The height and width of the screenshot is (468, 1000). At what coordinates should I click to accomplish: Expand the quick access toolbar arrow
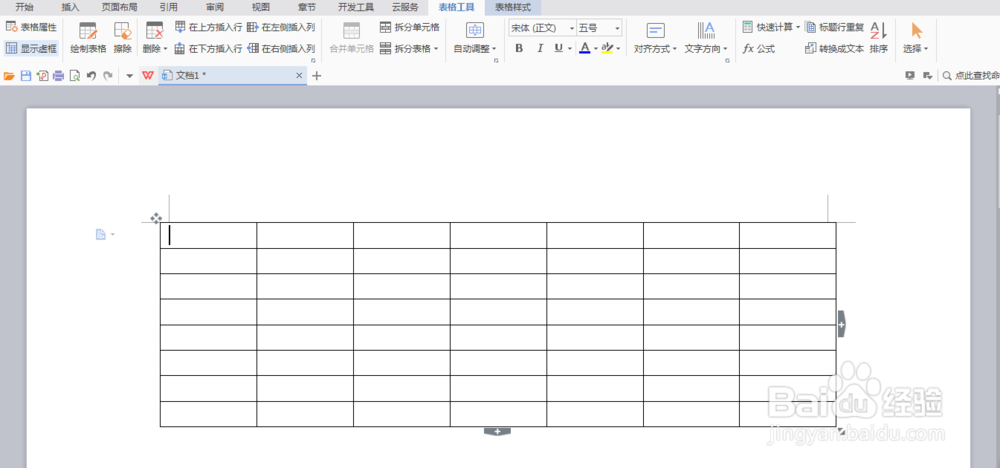[129, 76]
